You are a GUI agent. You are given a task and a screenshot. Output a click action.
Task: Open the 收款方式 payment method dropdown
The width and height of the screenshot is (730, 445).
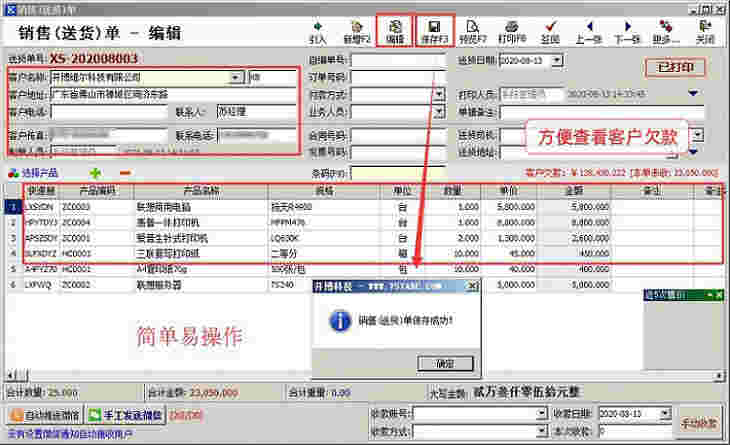(x=541, y=431)
